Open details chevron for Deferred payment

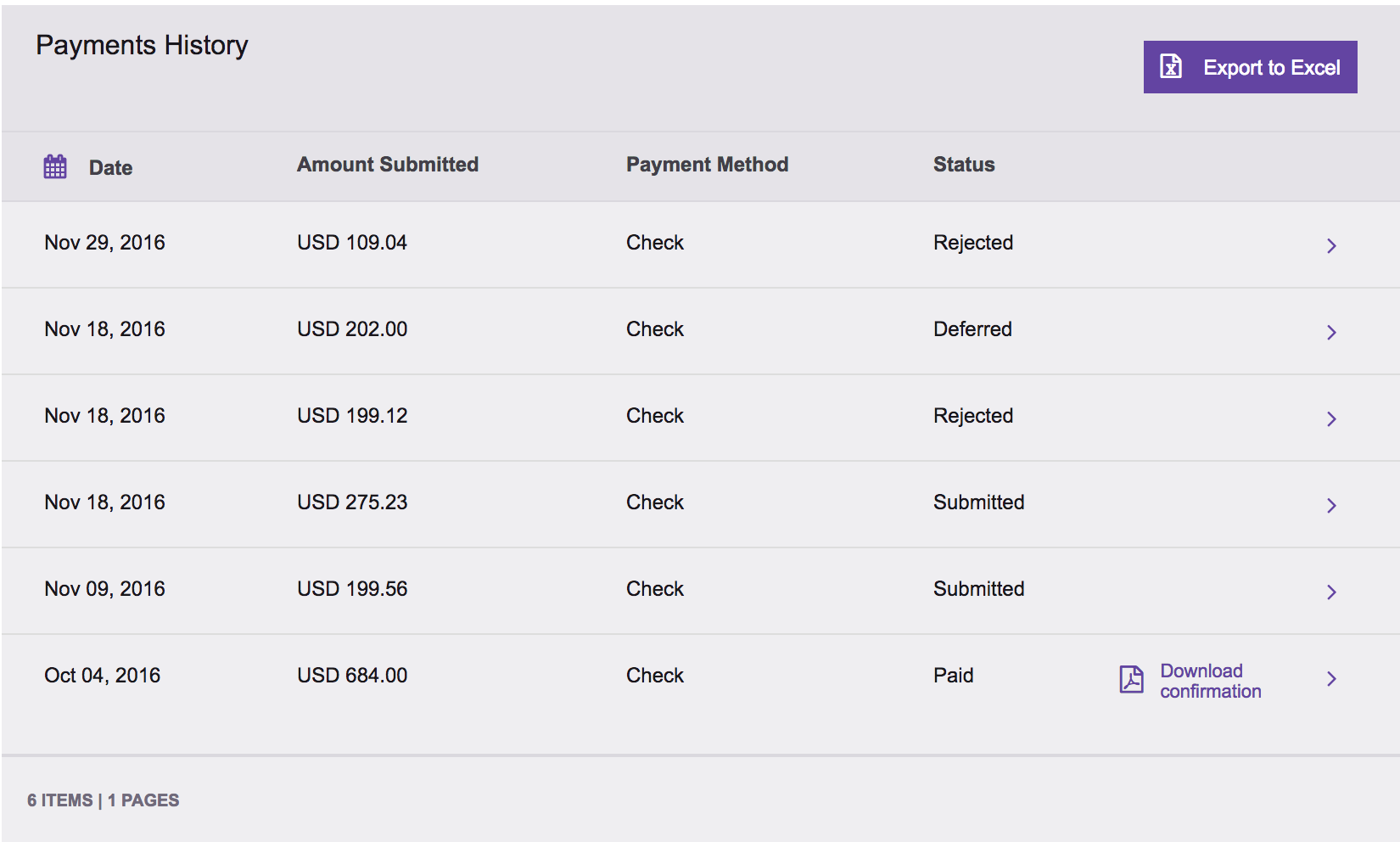coord(1331,332)
